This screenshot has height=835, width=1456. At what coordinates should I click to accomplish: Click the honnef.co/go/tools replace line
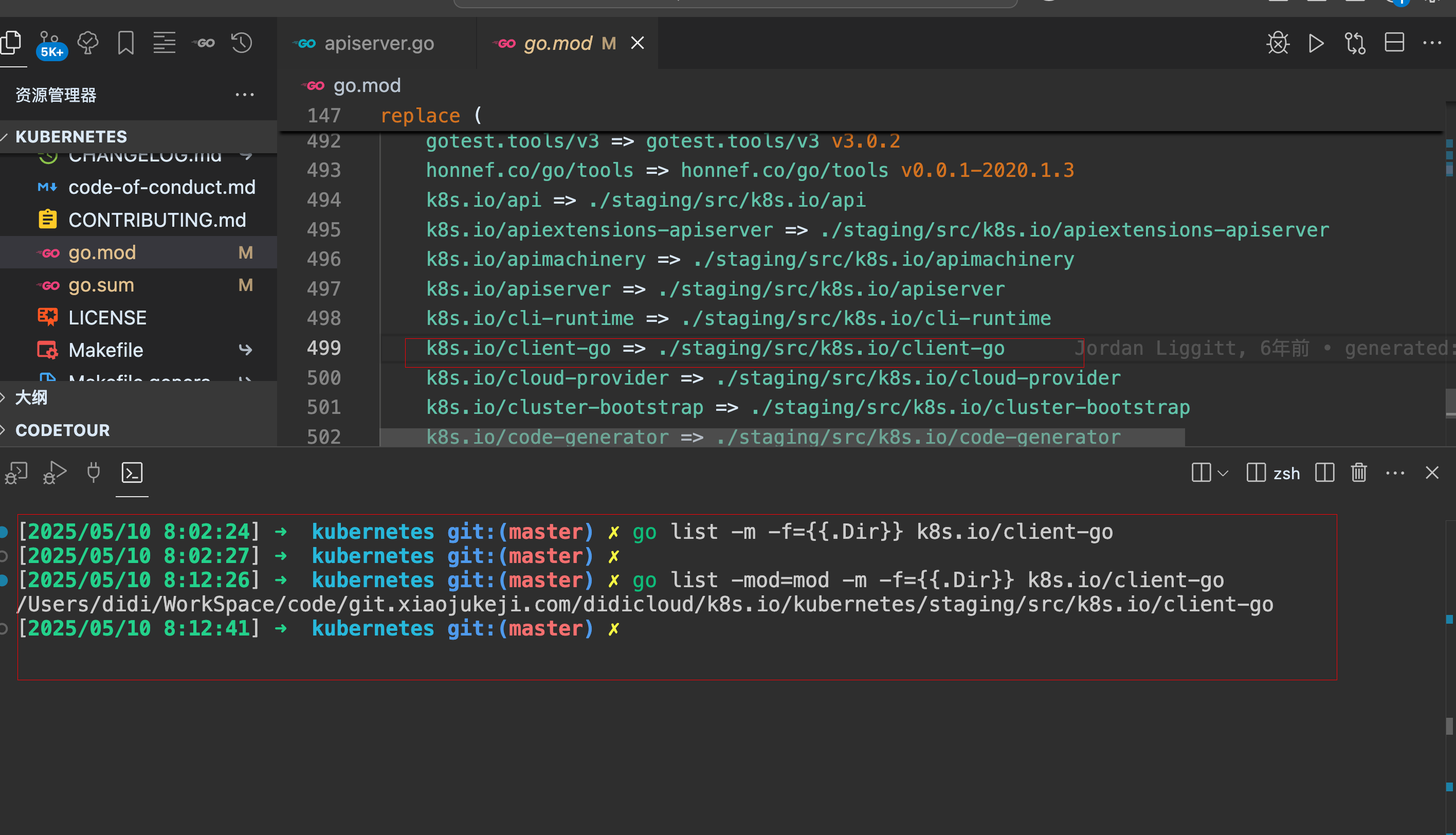click(x=750, y=170)
